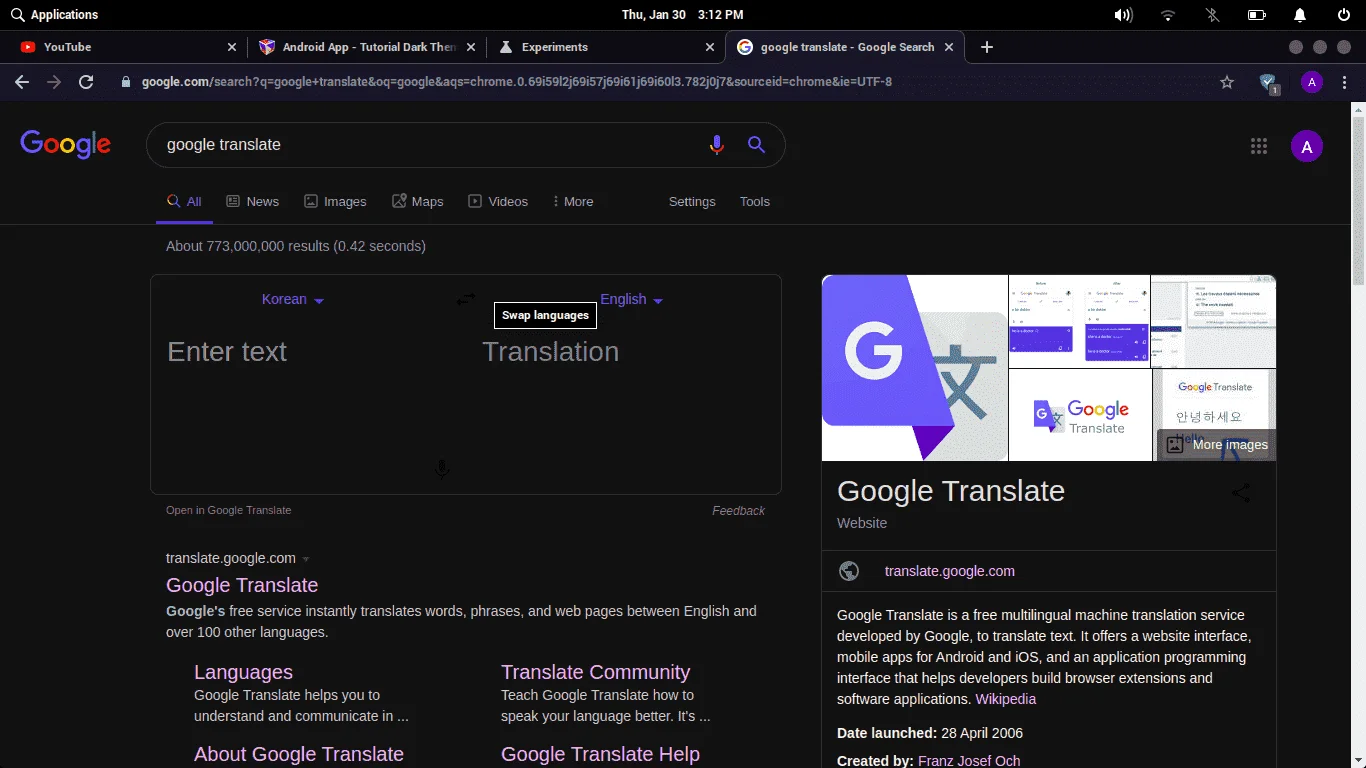
Task: Click the Feedback link
Action: pos(738,510)
